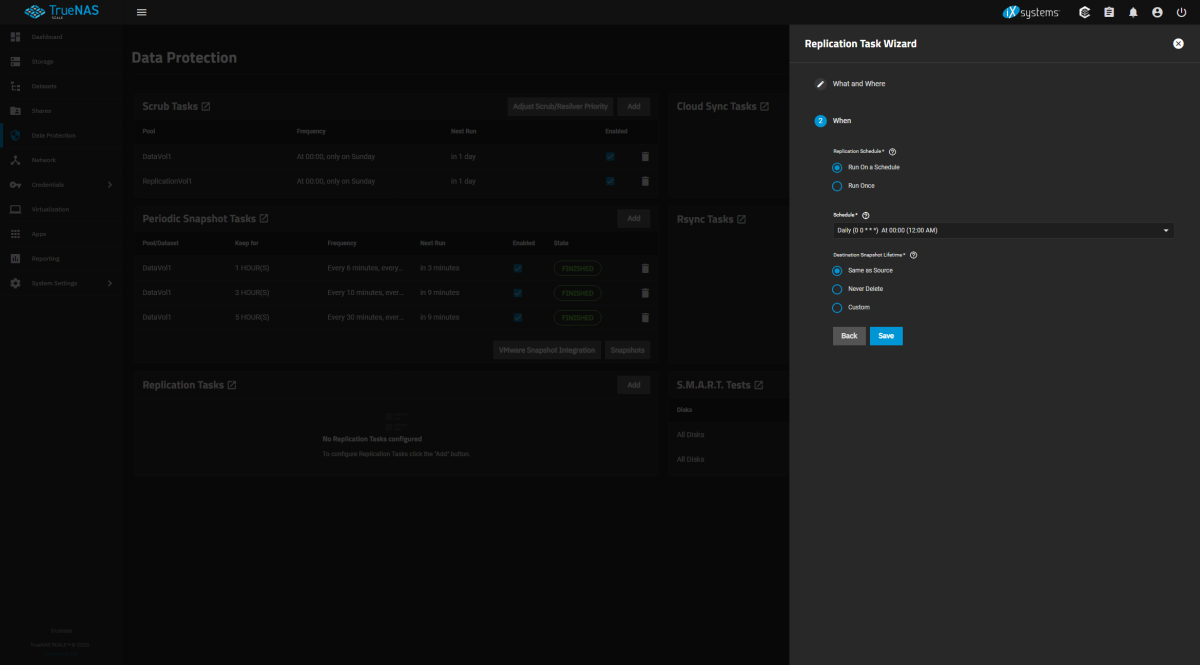
Task: Choose Custom snapshot lifetime option
Action: [x=837, y=307]
